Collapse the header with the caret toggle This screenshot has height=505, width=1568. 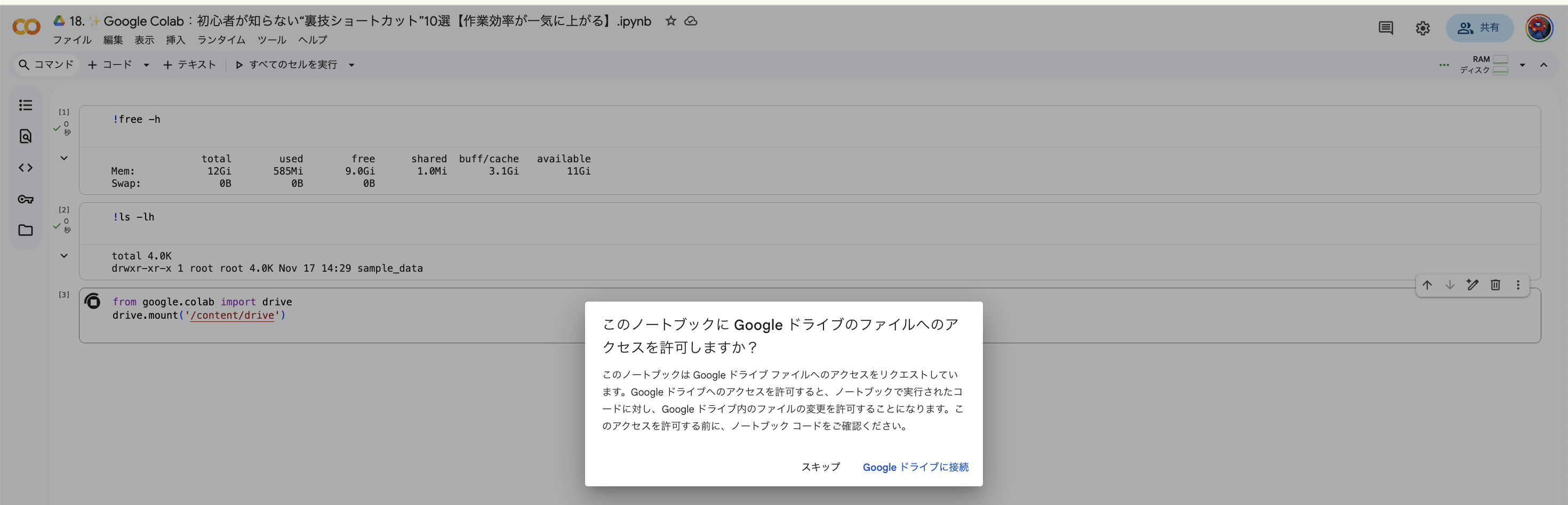pyautogui.click(x=1545, y=65)
